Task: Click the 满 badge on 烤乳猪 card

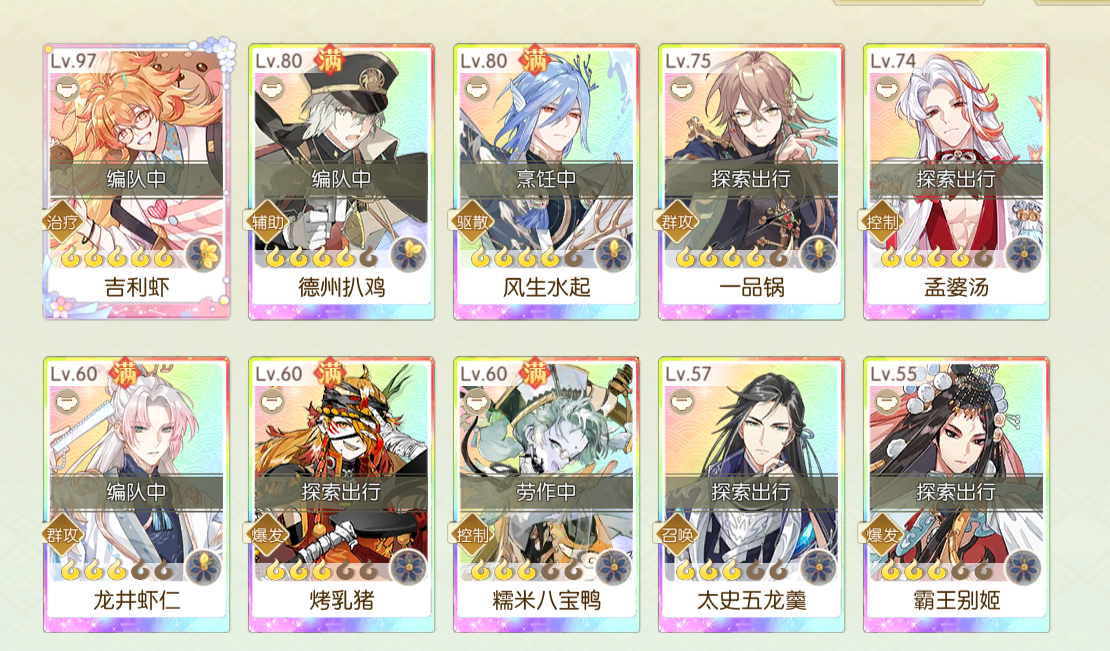Action: [x=330, y=372]
